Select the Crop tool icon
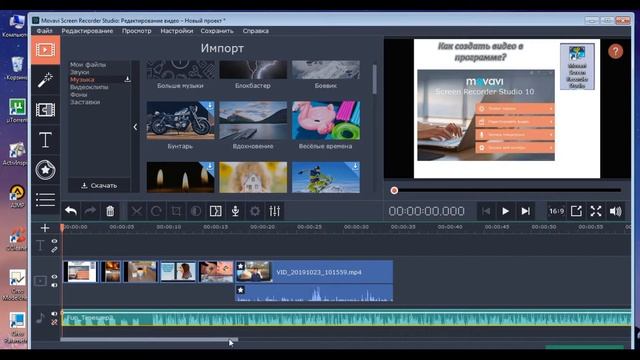 [x=176, y=211]
